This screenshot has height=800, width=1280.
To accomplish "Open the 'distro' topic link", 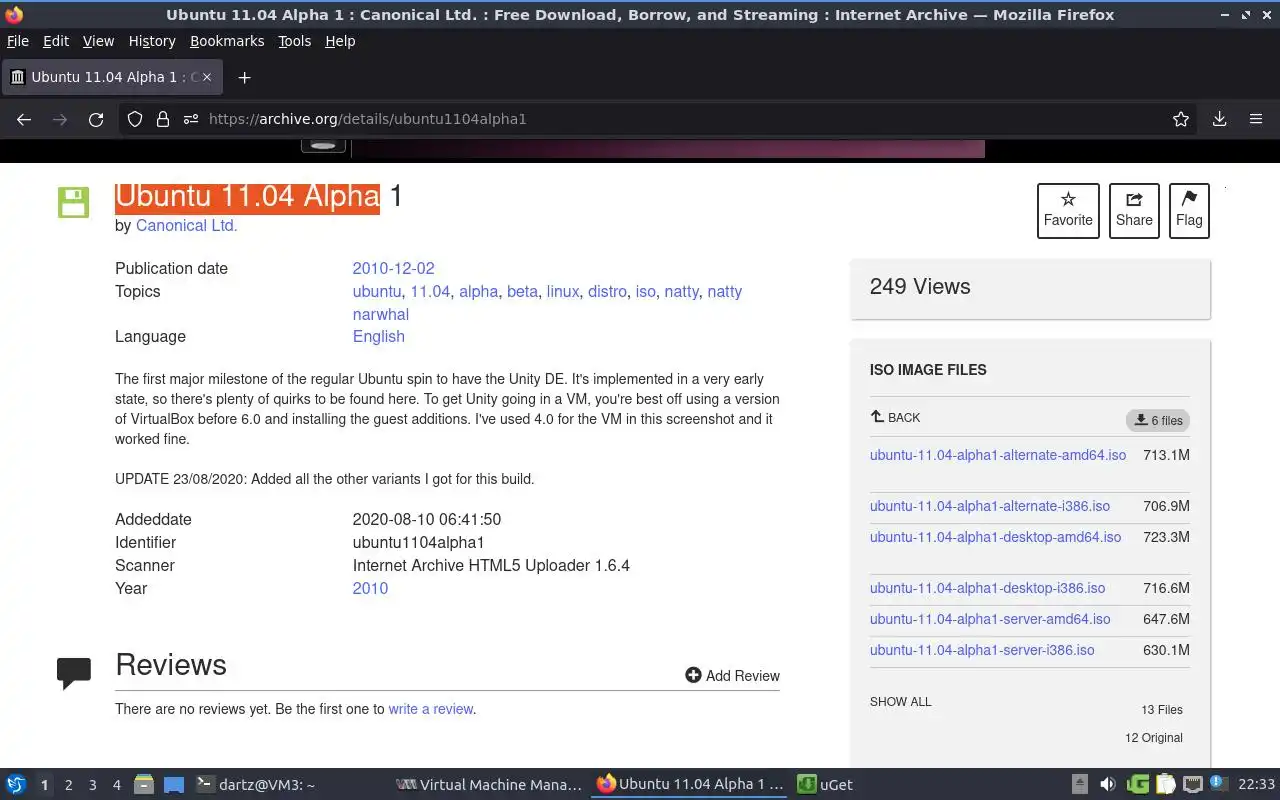I will (607, 291).
